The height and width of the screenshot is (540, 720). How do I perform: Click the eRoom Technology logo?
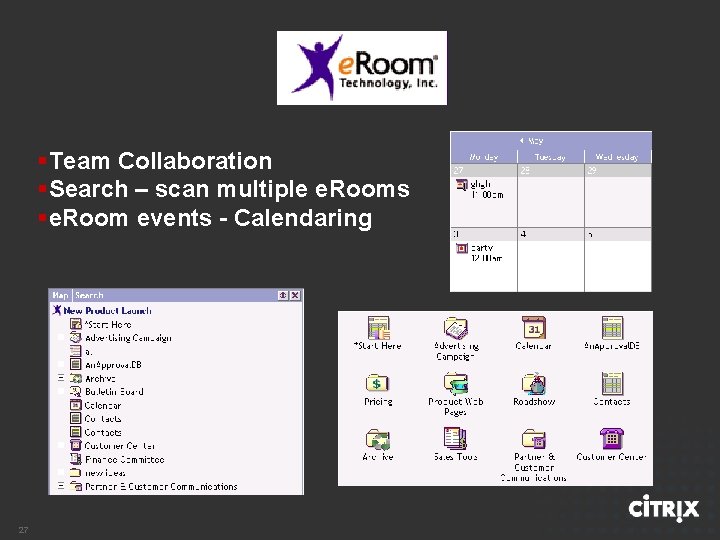362,68
